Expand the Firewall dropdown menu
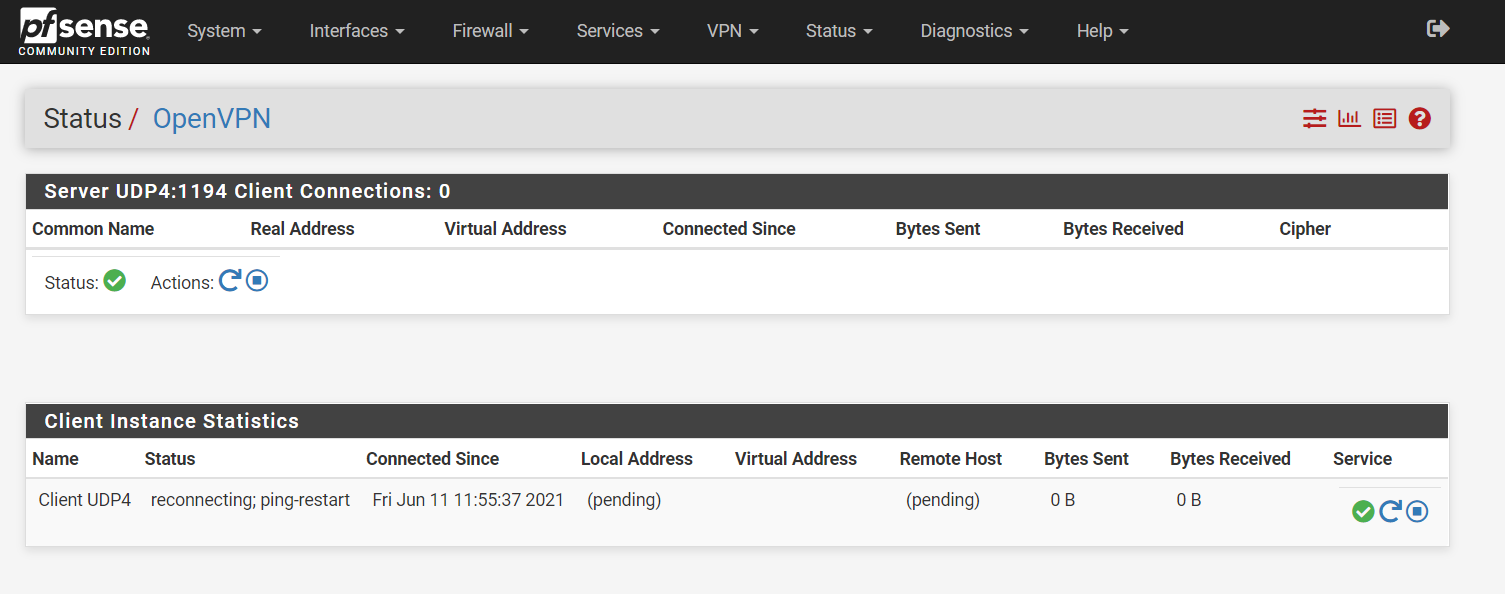Screen dimensions: 1505x594 [x=491, y=31]
